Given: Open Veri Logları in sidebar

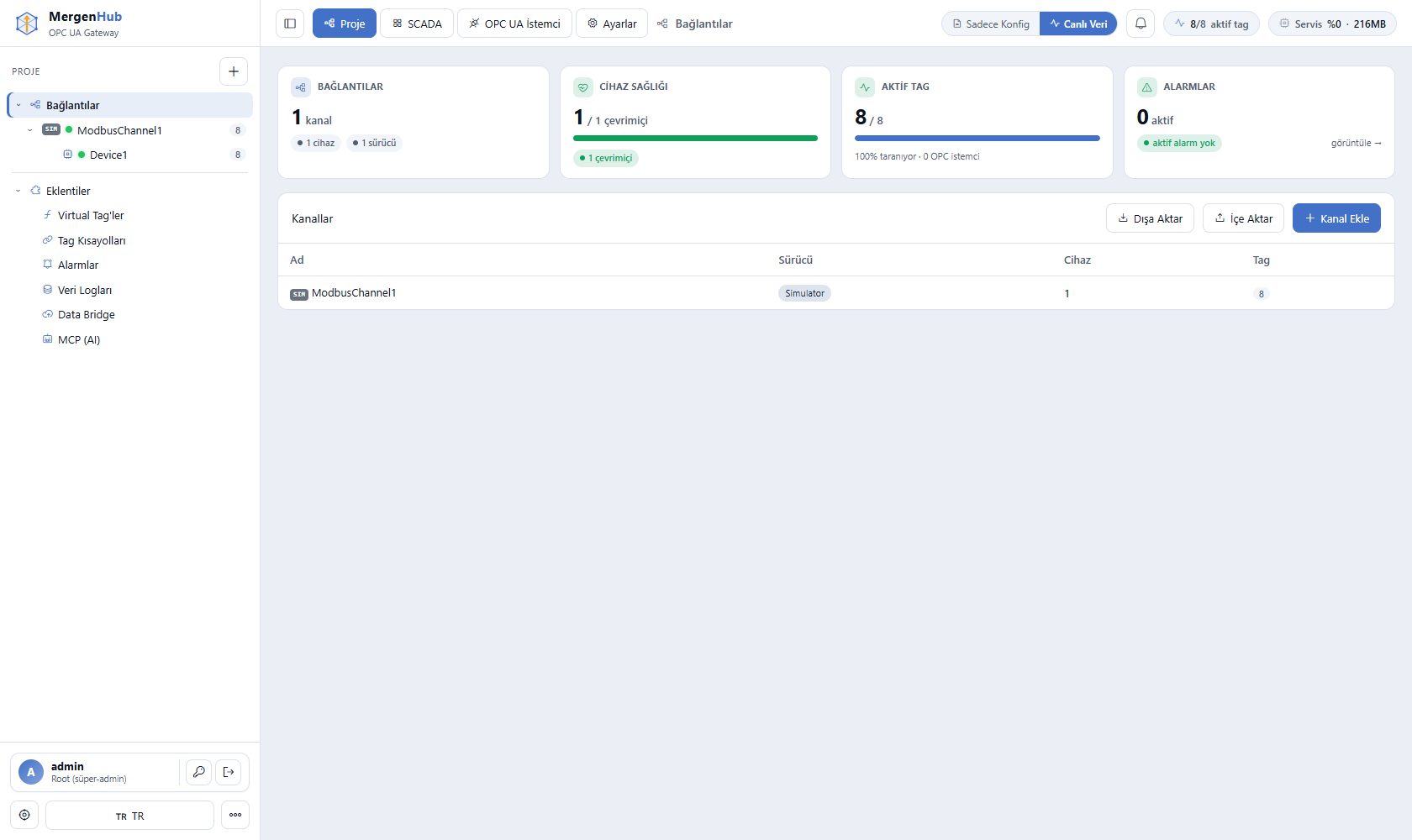Looking at the screenshot, I should [85, 290].
